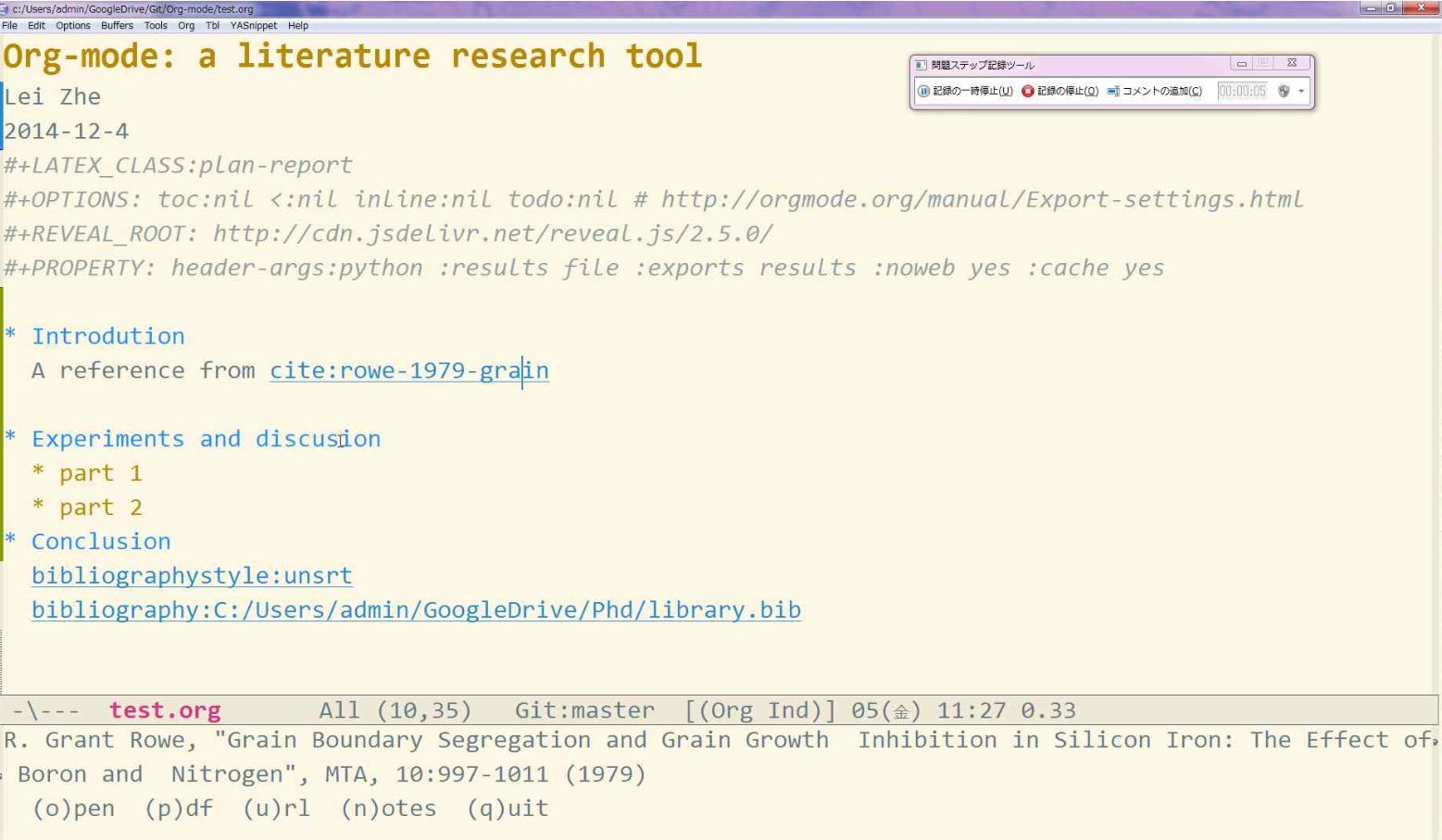1442x840 pixels.
Task: Click the Steps Recorder title bar icon
Action: [921, 65]
